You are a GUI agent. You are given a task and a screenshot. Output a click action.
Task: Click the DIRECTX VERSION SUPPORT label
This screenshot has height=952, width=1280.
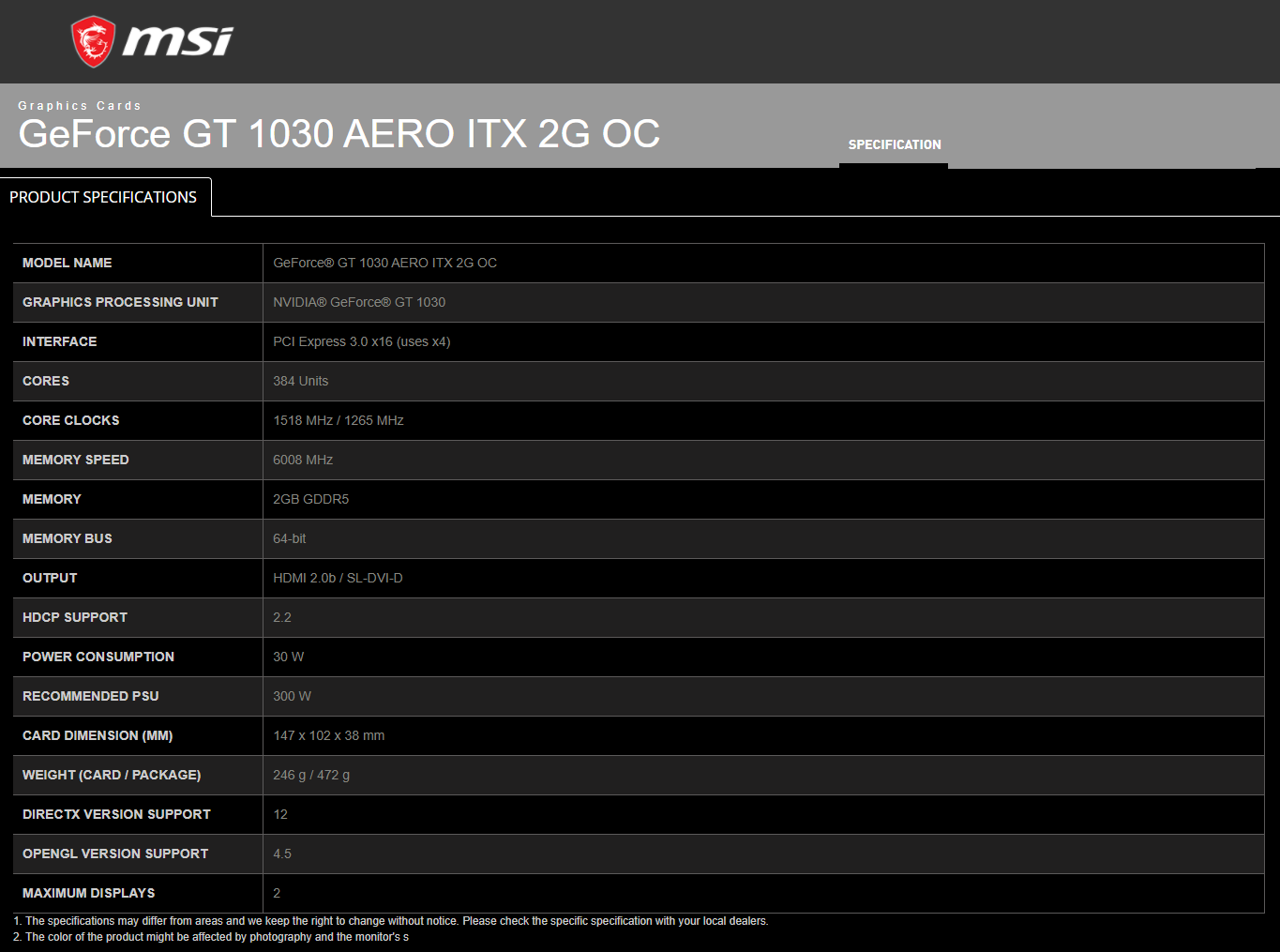[116, 814]
